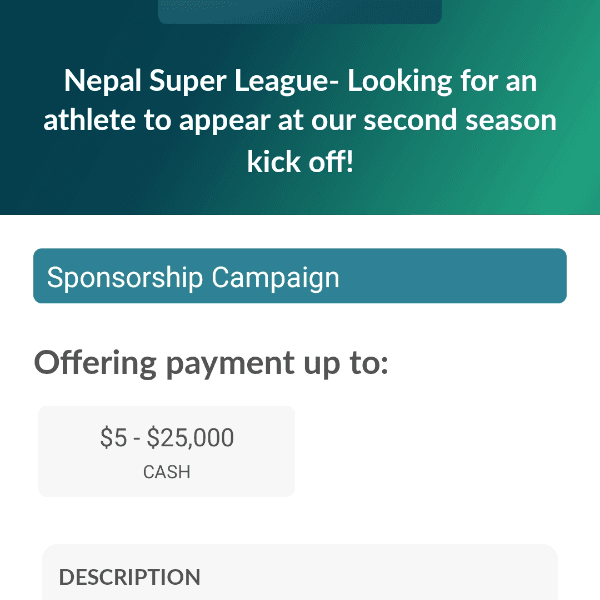Click the "kick off!" title text
This screenshot has width=600, height=600.
coord(300,160)
